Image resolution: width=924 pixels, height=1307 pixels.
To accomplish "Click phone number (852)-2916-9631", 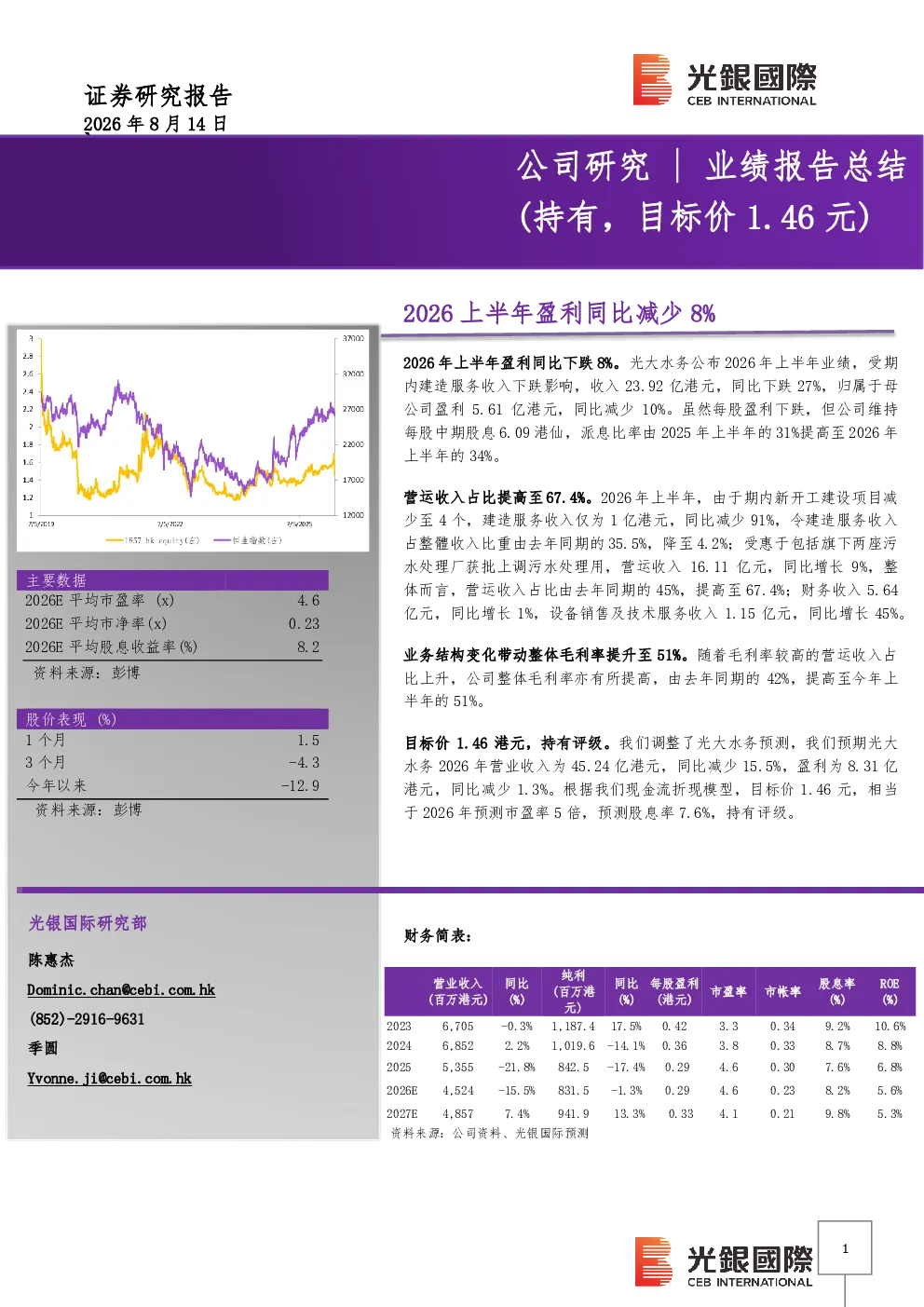I will [x=87, y=1019].
